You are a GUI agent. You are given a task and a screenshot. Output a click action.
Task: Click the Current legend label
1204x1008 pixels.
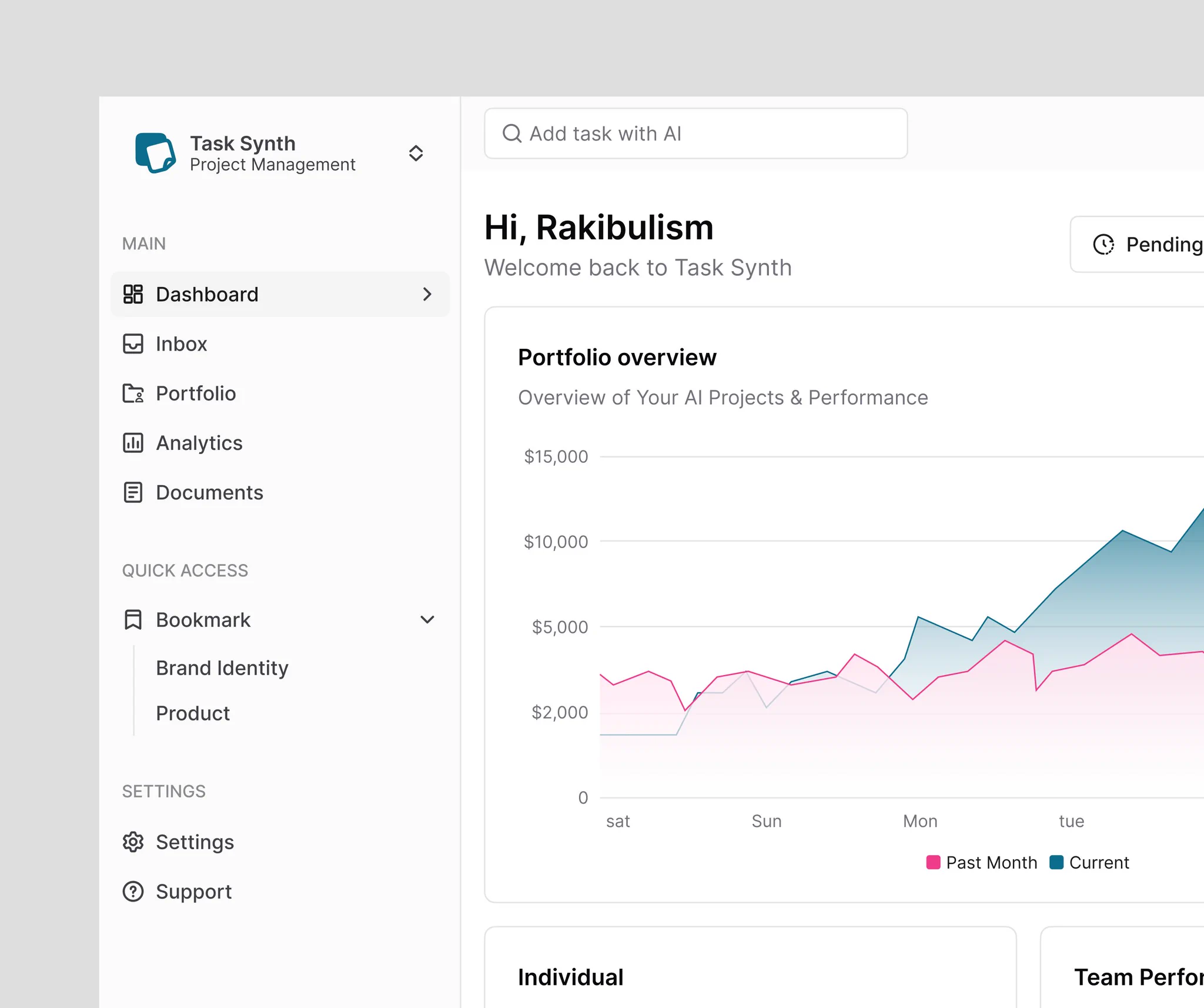tap(1099, 862)
